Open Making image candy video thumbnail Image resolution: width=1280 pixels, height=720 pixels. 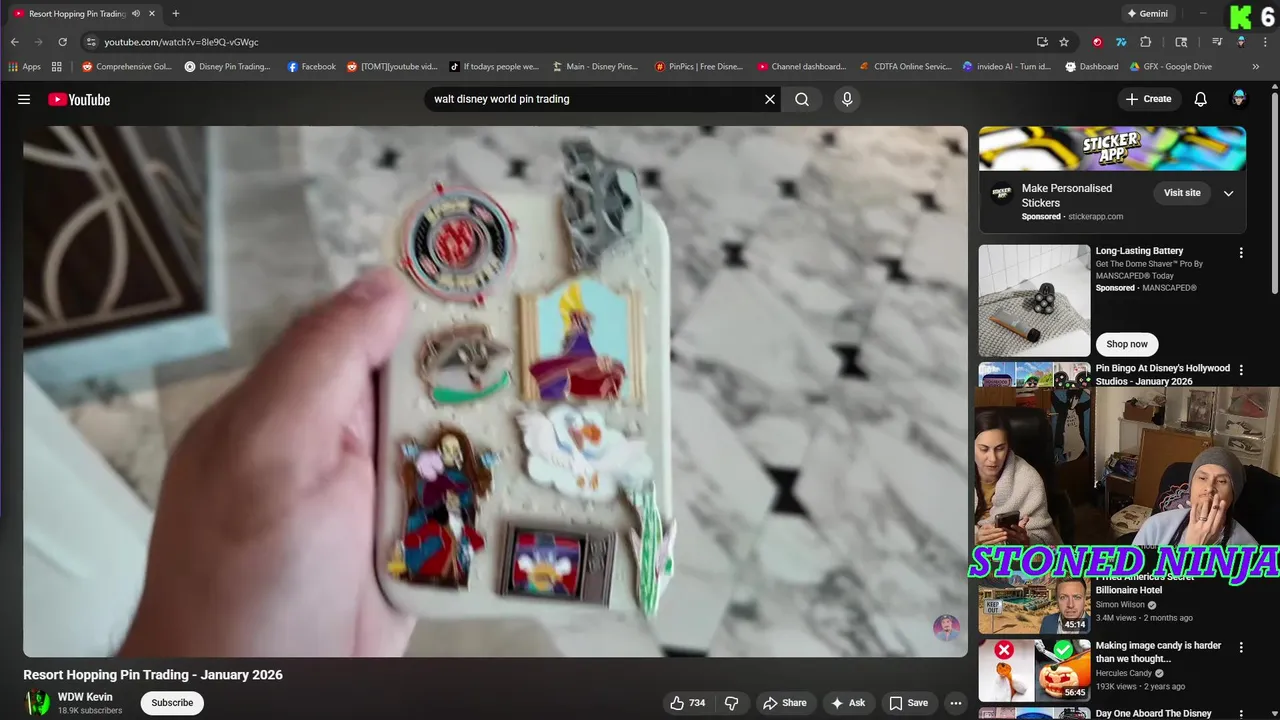click(1034, 670)
